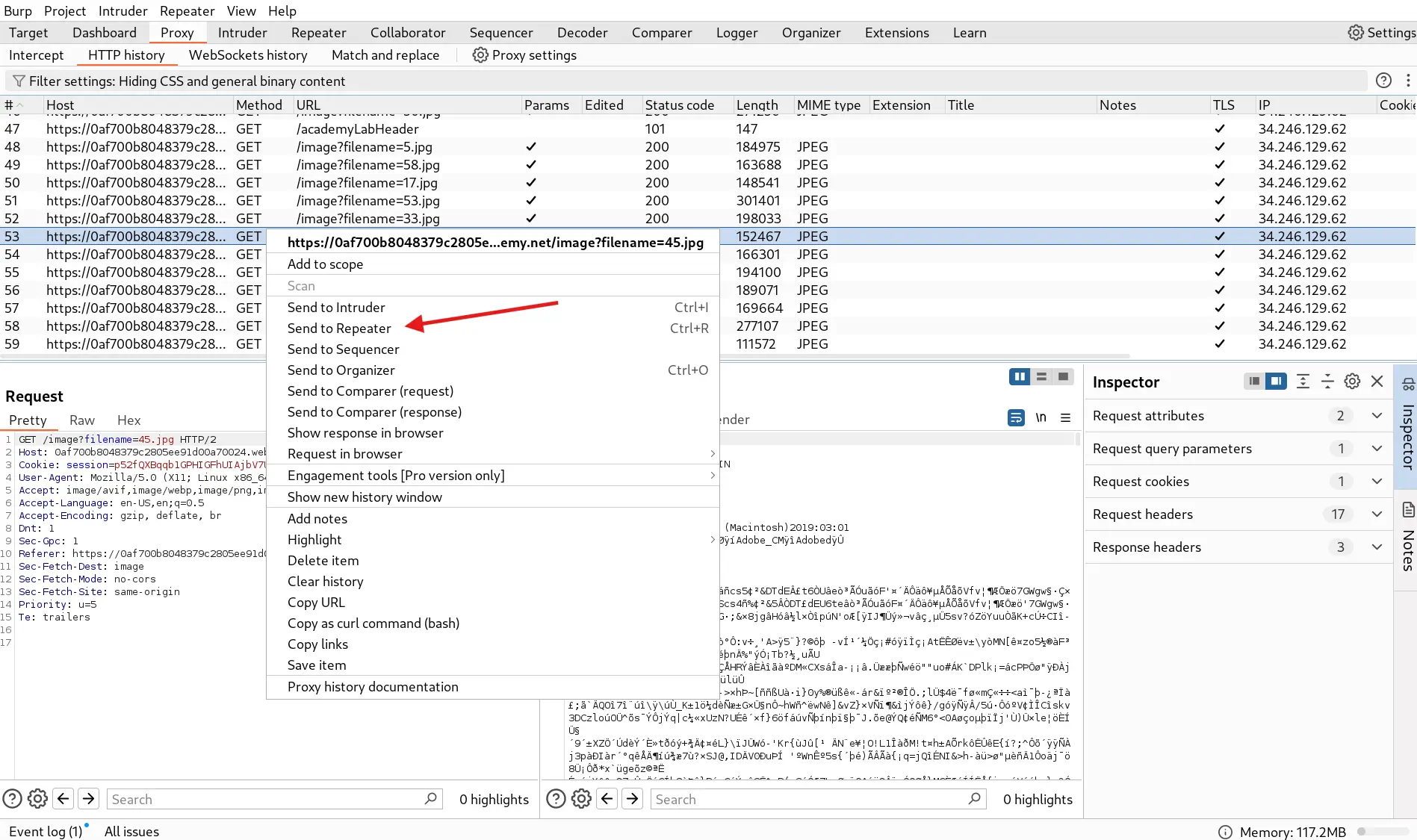Image resolution: width=1417 pixels, height=840 pixels.
Task: Switch to WebSockets history tab
Action: pyautogui.click(x=248, y=55)
